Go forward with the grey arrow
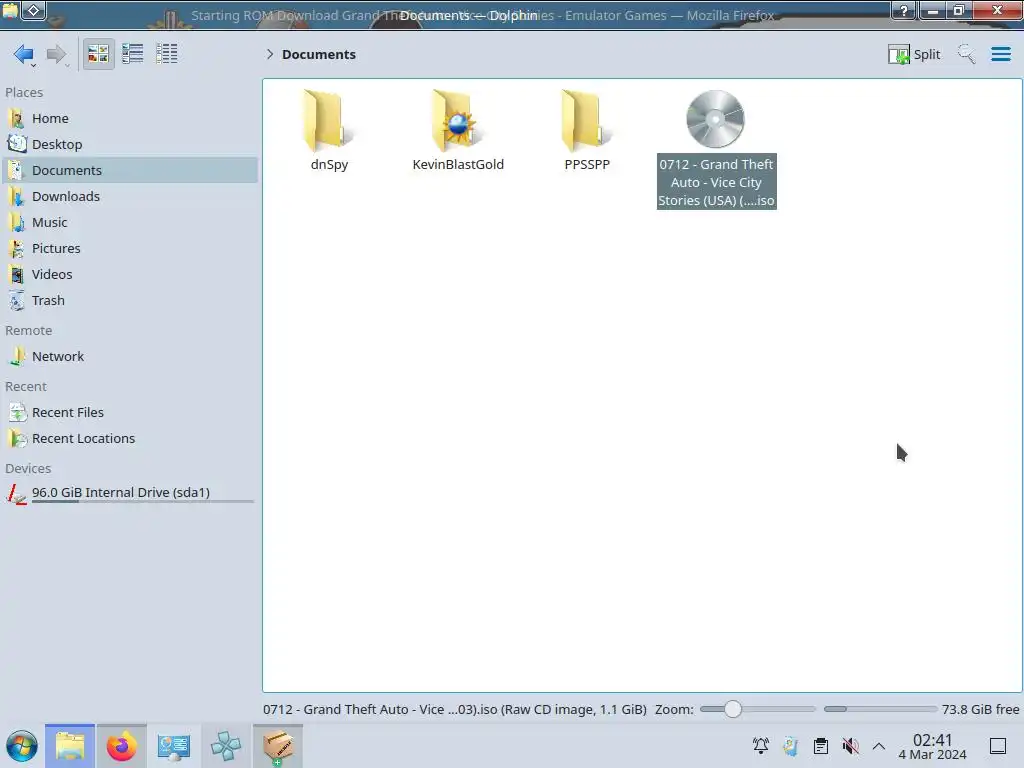 [57, 54]
